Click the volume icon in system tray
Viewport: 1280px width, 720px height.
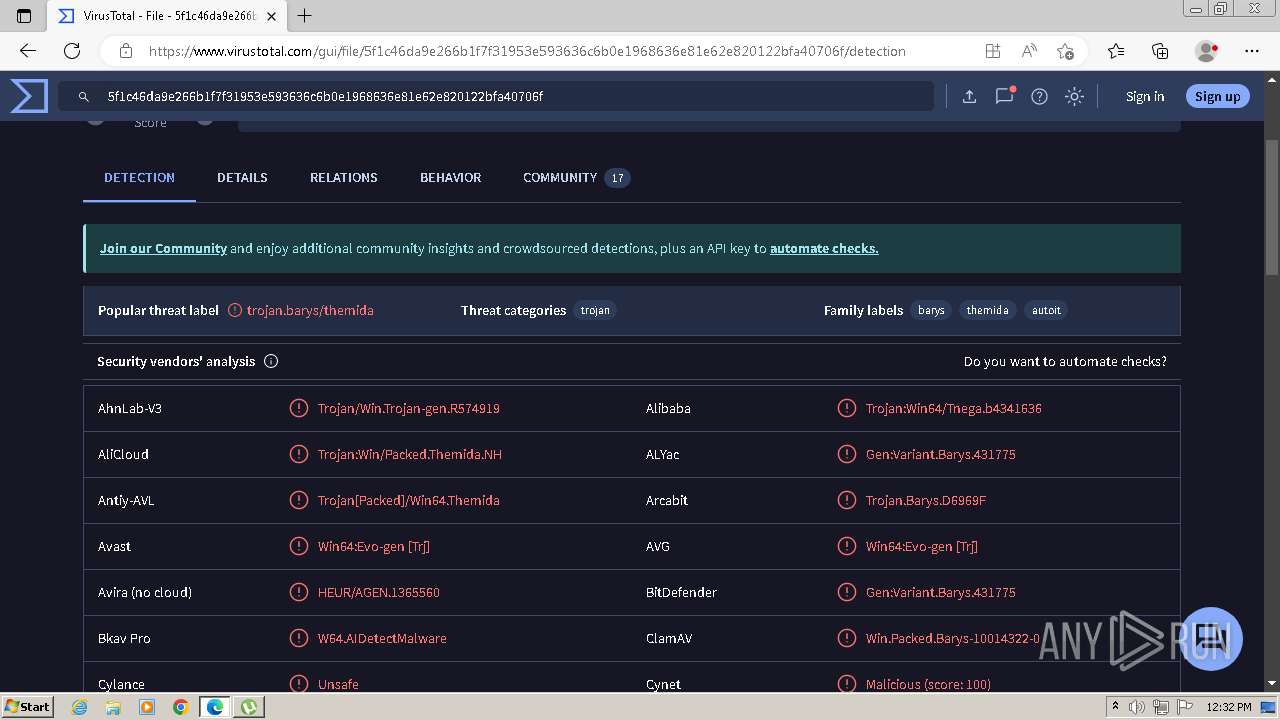point(1136,707)
